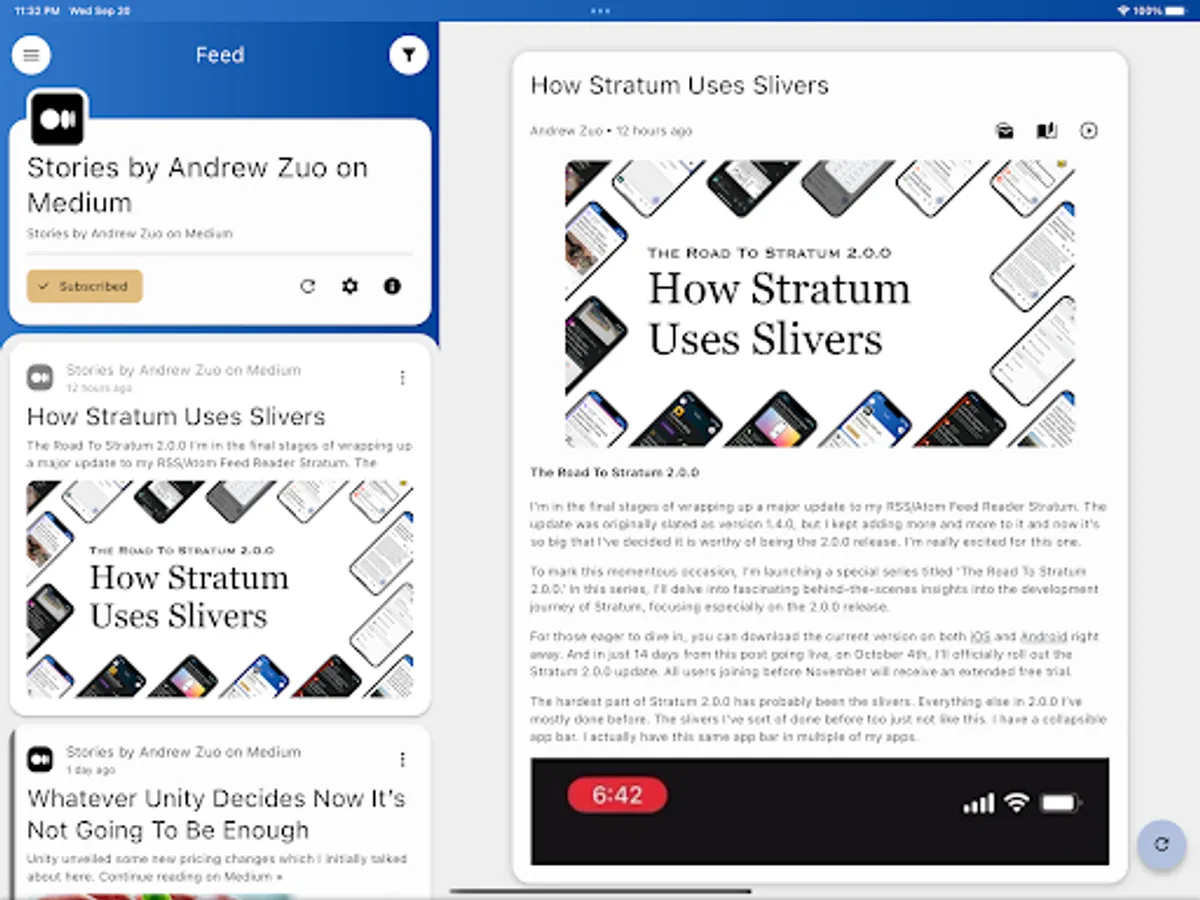Bookmark article with the book icon

click(1047, 131)
